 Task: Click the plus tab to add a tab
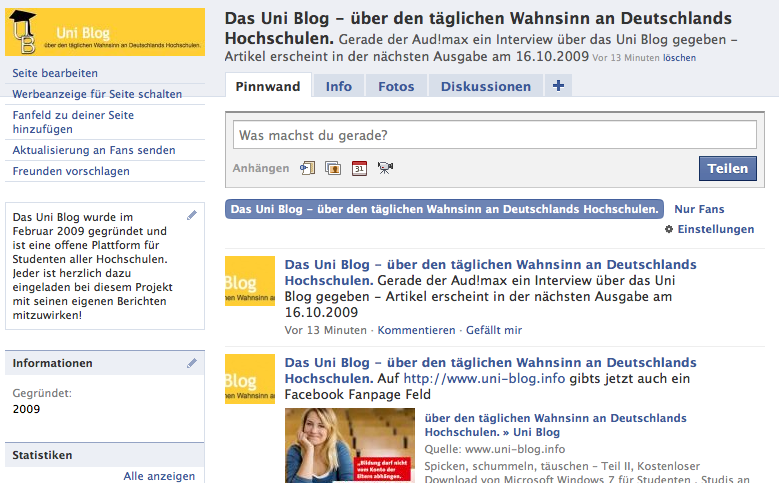(x=558, y=85)
